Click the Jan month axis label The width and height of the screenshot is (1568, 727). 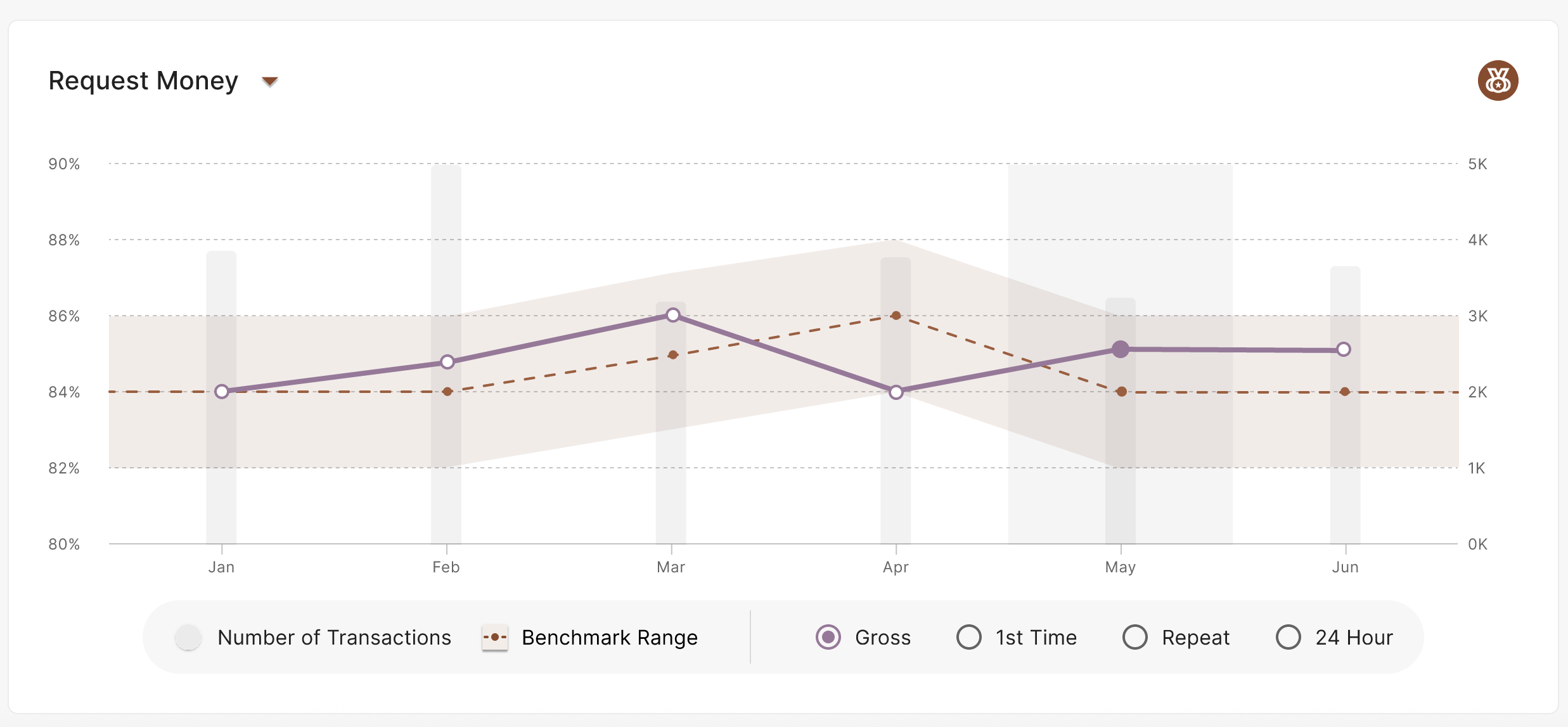(x=221, y=567)
